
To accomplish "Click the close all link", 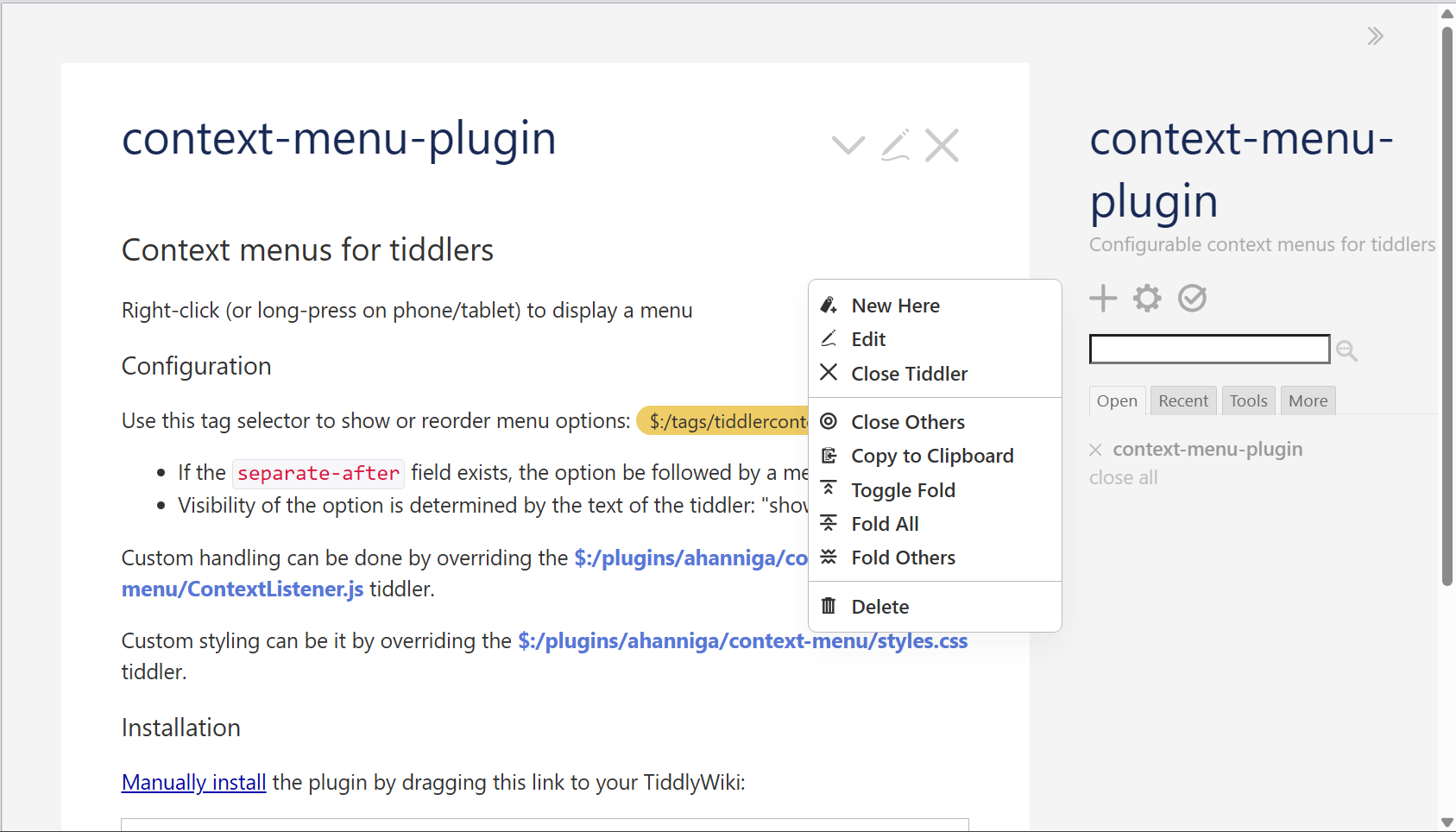I will pyautogui.click(x=1123, y=477).
